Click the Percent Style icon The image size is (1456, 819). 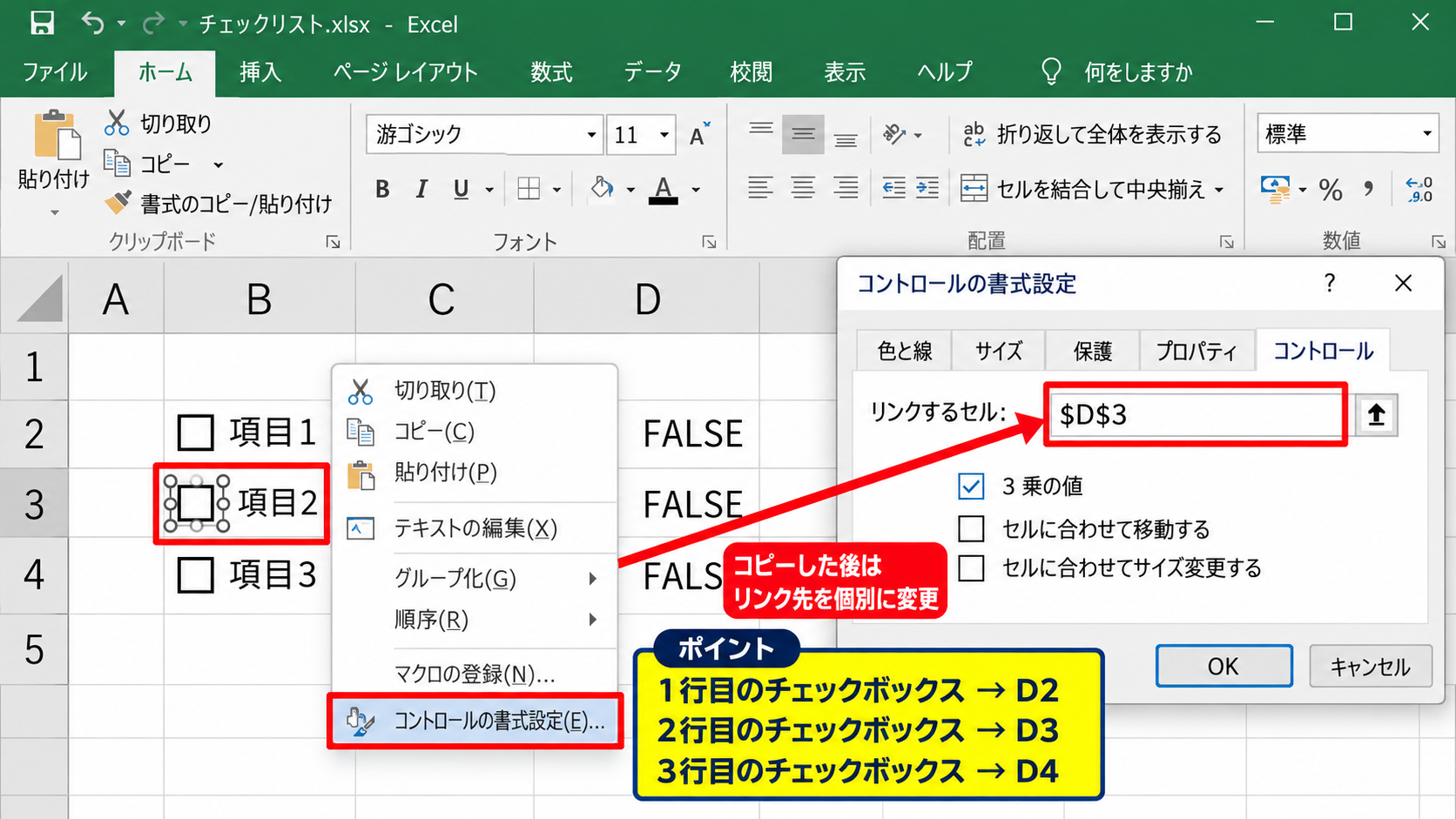(1330, 189)
